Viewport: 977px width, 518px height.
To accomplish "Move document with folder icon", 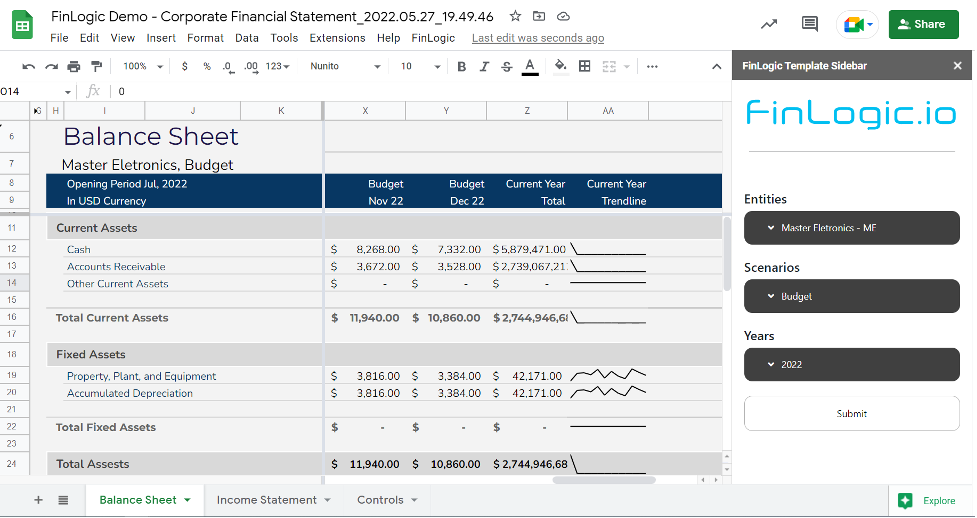I will pyautogui.click(x=539, y=16).
